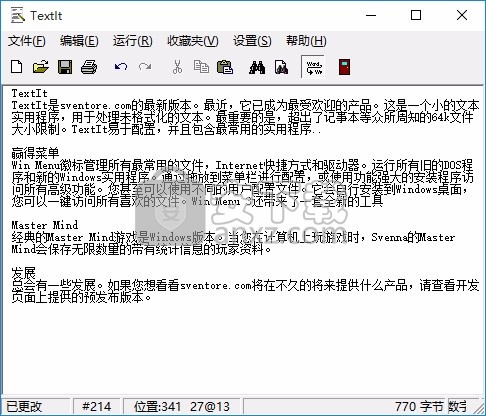Place cursor on the Master Mind heading
Image resolution: width=486 pixels, height=416 pixels.
[45, 225]
